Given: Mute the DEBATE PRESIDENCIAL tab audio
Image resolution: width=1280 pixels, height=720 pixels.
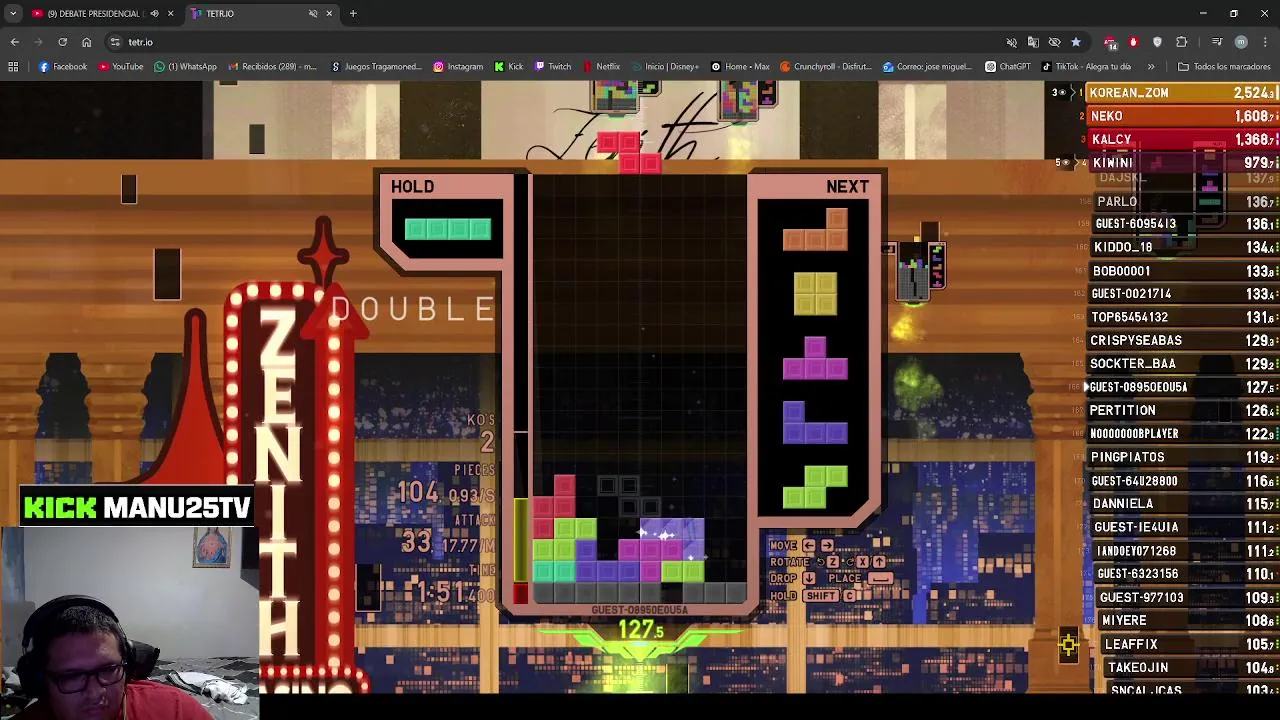Looking at the screenshot, I should [x=154, y=13].
